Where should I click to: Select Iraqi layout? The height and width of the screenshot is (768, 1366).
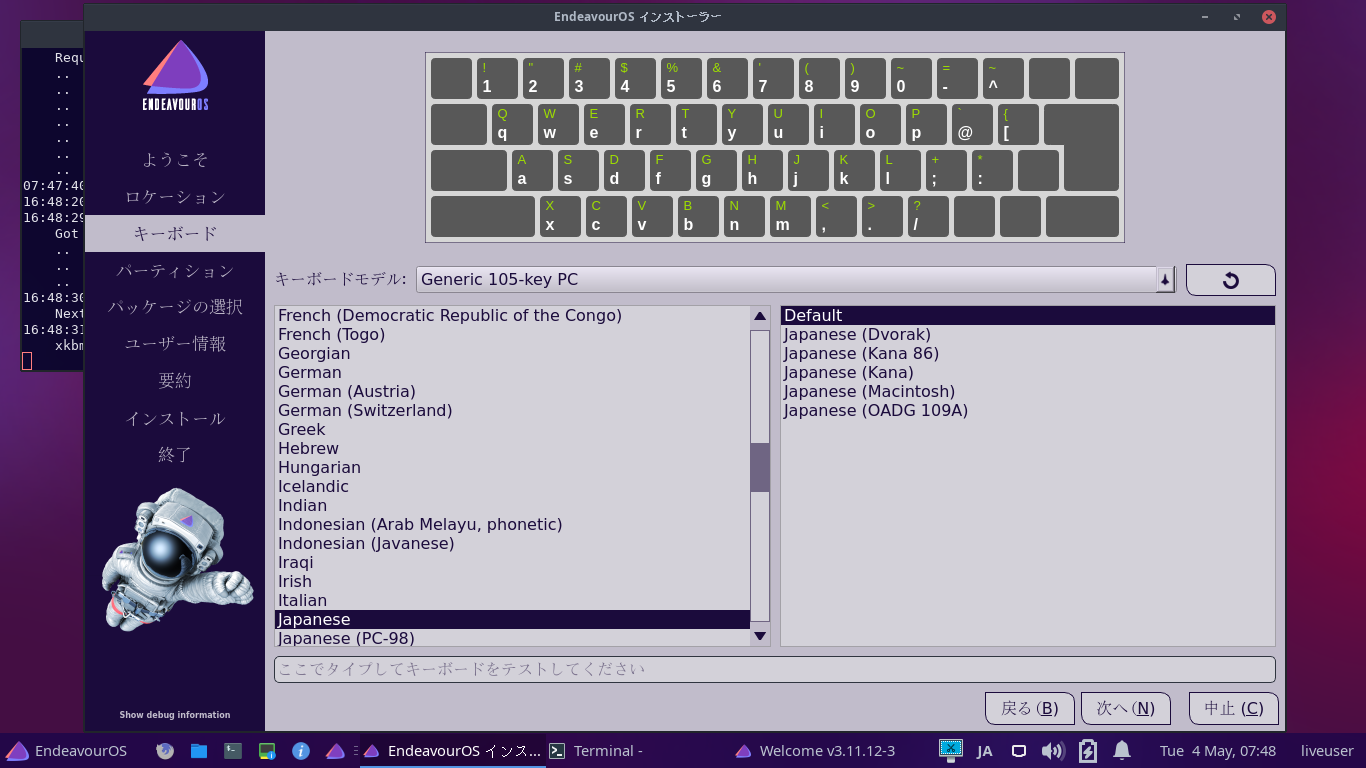point(512,563)
